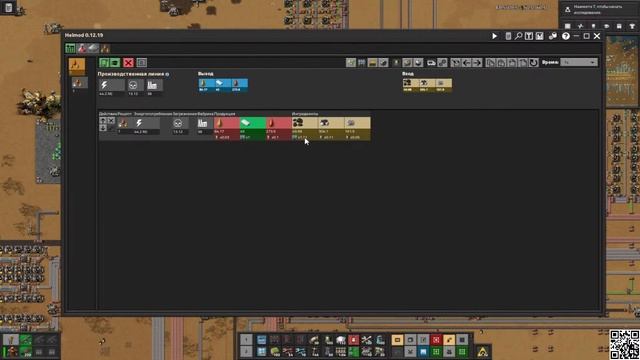The height and width of the screenshot is (360, 640).
Task: Click the left arrow toolbar icon
Action: (x=466, y=62)
